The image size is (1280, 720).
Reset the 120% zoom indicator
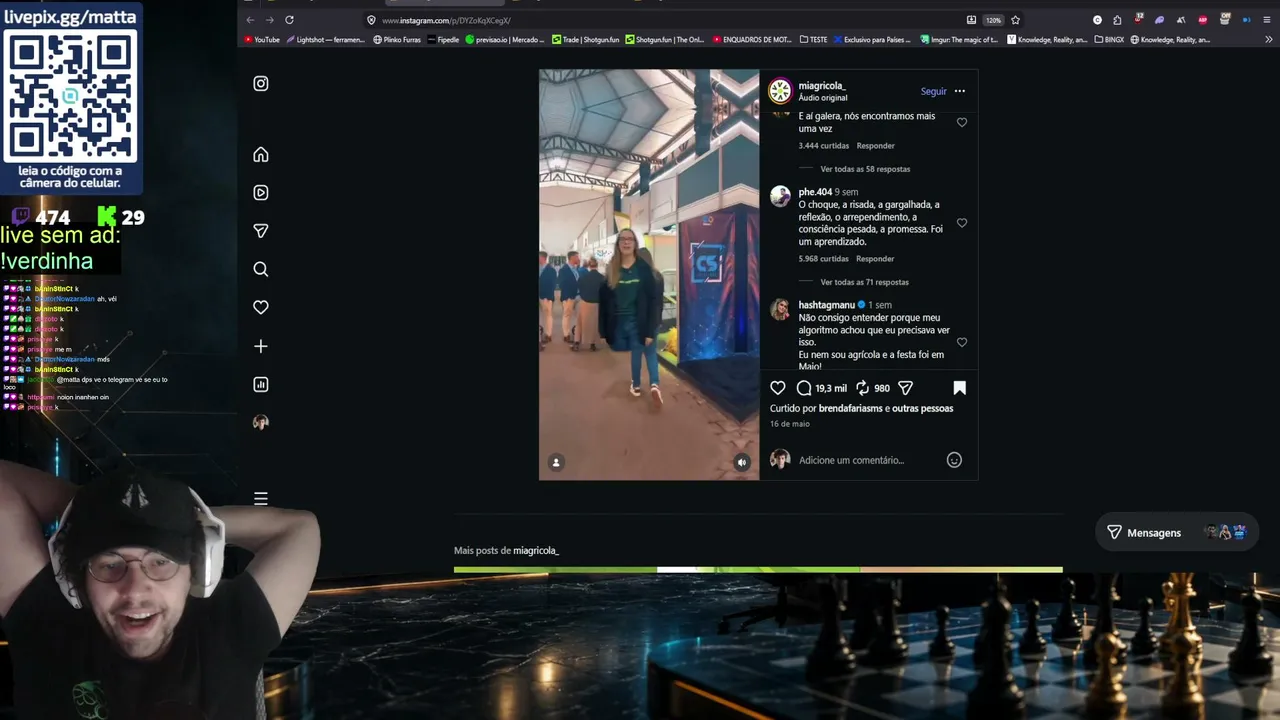[993, 20]
